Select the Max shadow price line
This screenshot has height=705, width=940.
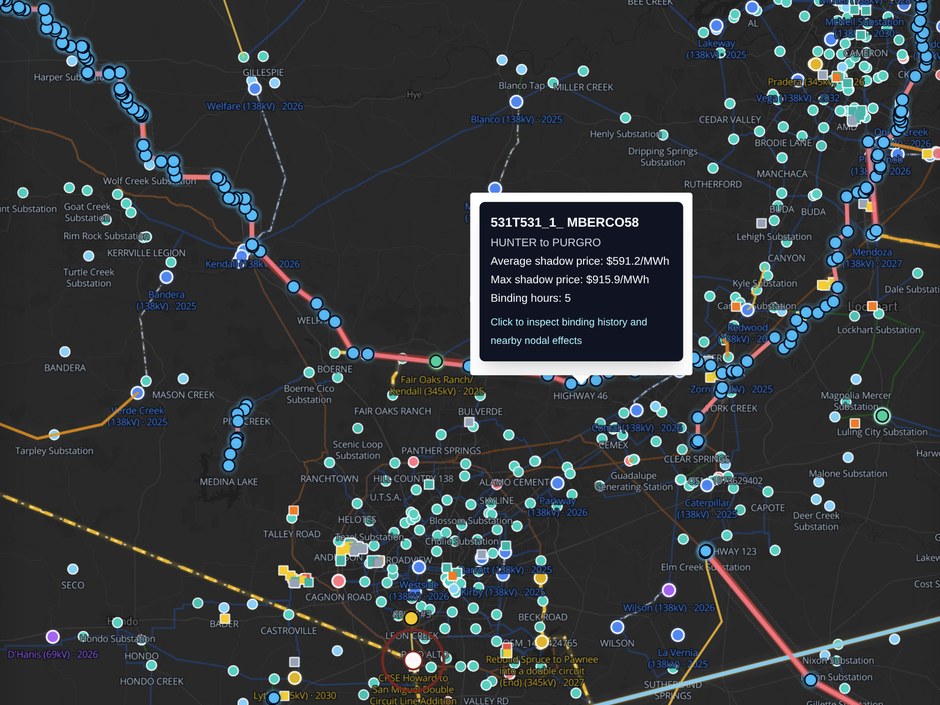pyautogui.click(x=570, y=279)
